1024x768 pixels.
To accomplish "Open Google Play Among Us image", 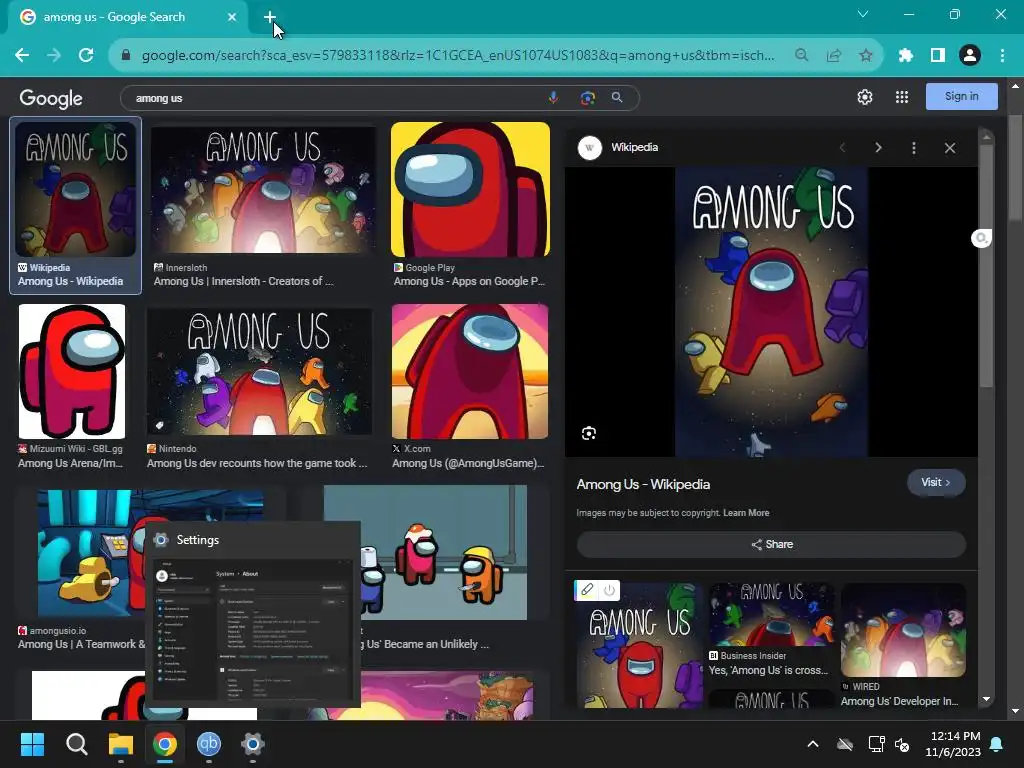I will pos(470,189).
